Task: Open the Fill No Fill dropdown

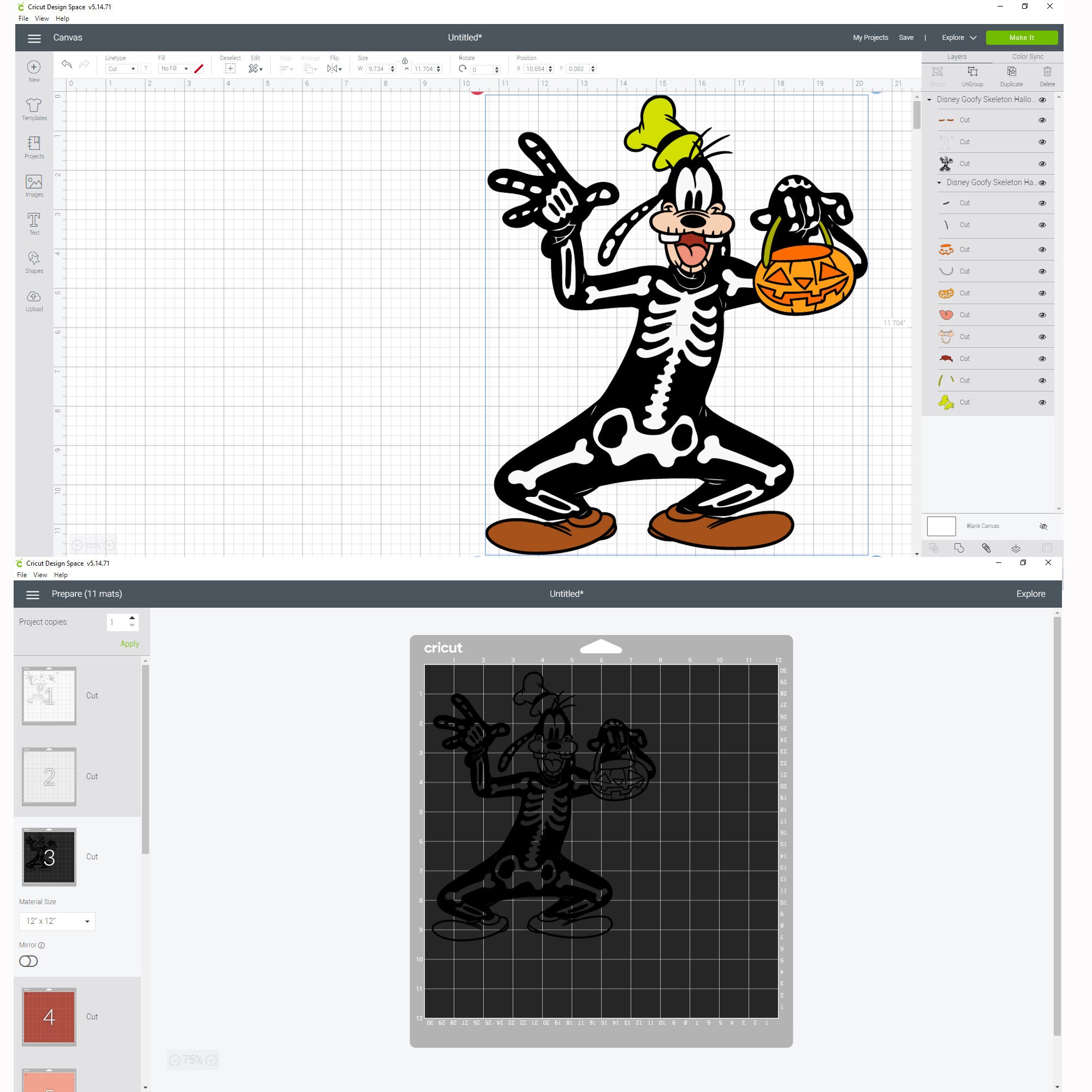Action: pyautogui.click(x=174, y=68)
